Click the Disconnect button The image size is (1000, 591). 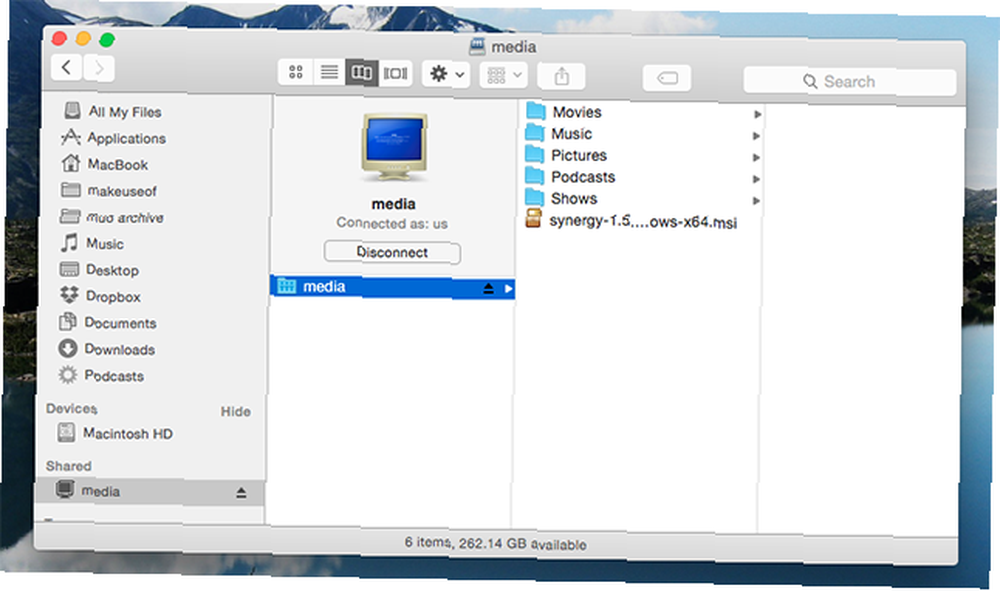point(392,252)
